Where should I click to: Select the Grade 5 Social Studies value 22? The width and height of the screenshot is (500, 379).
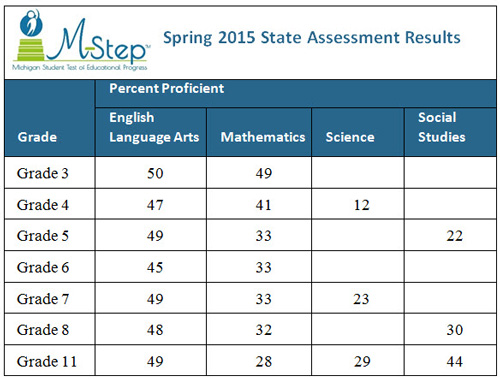point(455,236)
